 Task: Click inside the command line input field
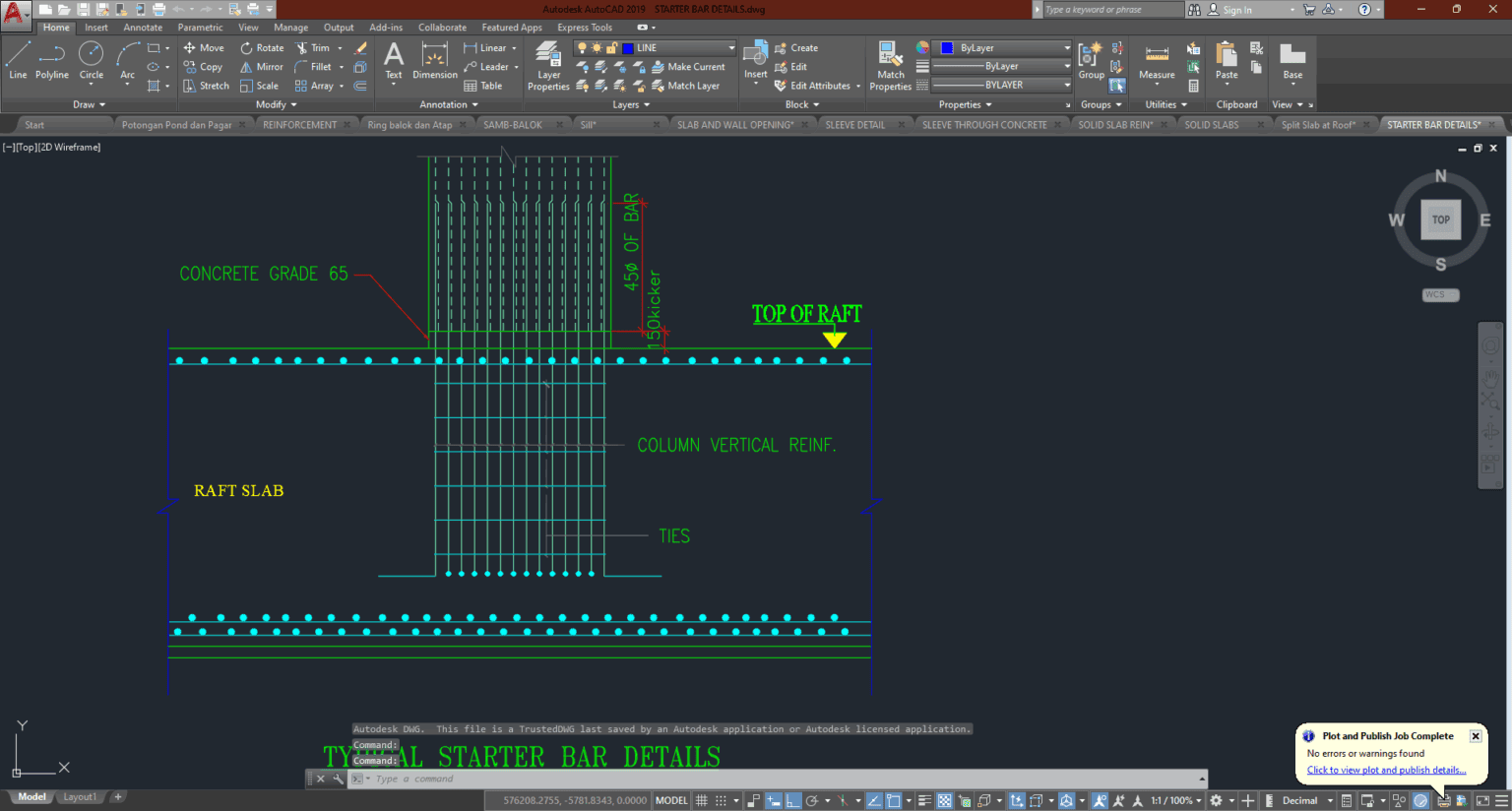coord(492,779)
